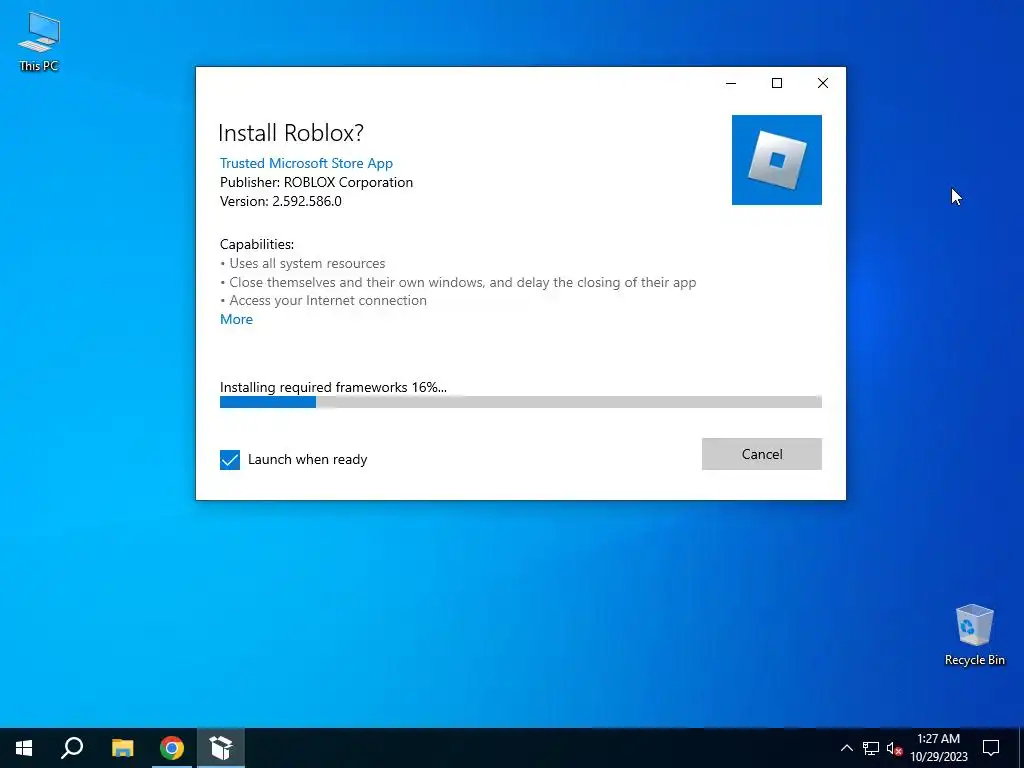Expand More capabilities link
Screen dimensions: 1024x768
coord(236,319)
